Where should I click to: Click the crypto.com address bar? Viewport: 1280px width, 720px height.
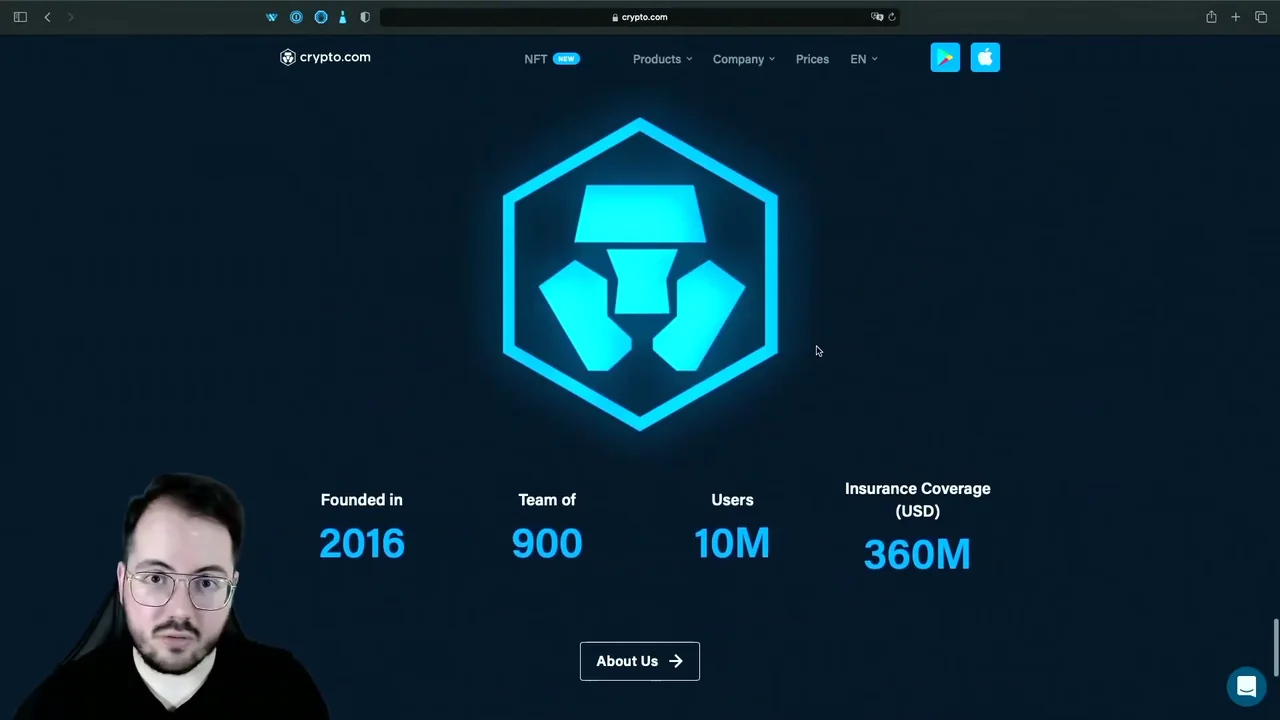pos(640,17)
